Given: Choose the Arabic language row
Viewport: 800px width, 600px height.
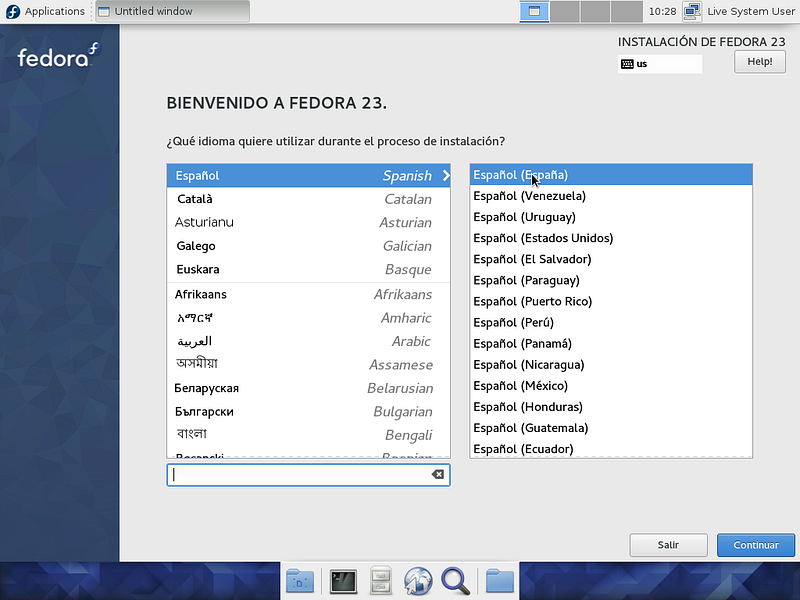Looking at the screenshot, I should click(308, 341).
